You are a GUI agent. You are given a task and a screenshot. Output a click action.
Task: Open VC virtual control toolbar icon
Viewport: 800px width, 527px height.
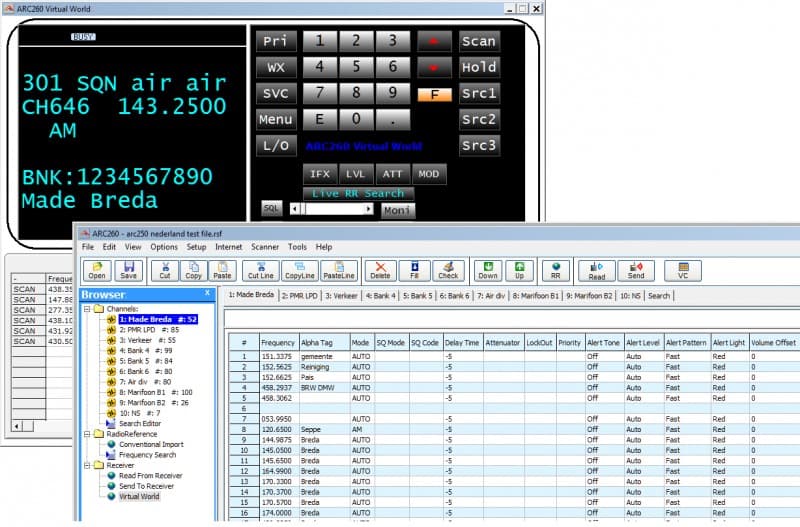pyautogui.click(x=683, y=270)
